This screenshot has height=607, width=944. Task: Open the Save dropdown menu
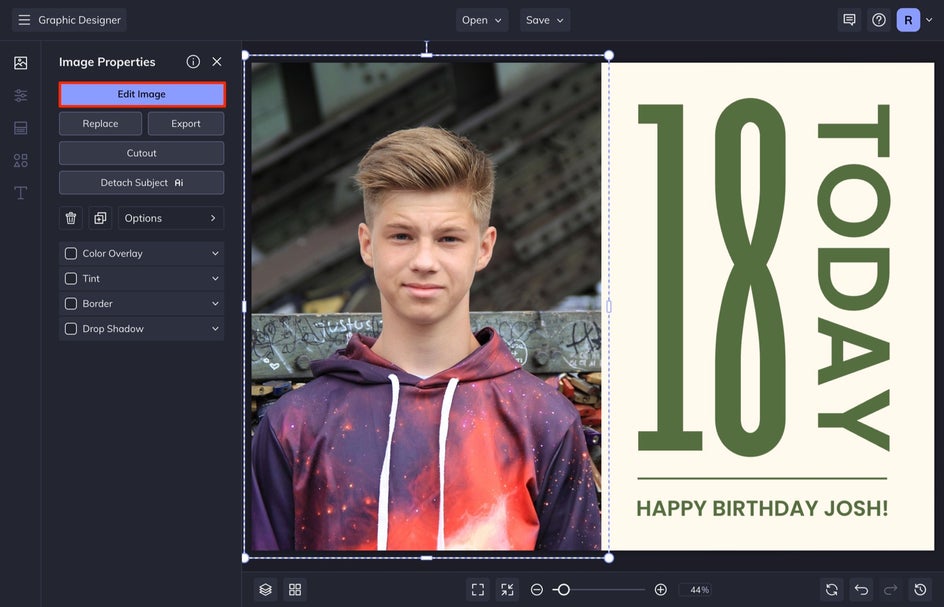click(x=545, y=20)
